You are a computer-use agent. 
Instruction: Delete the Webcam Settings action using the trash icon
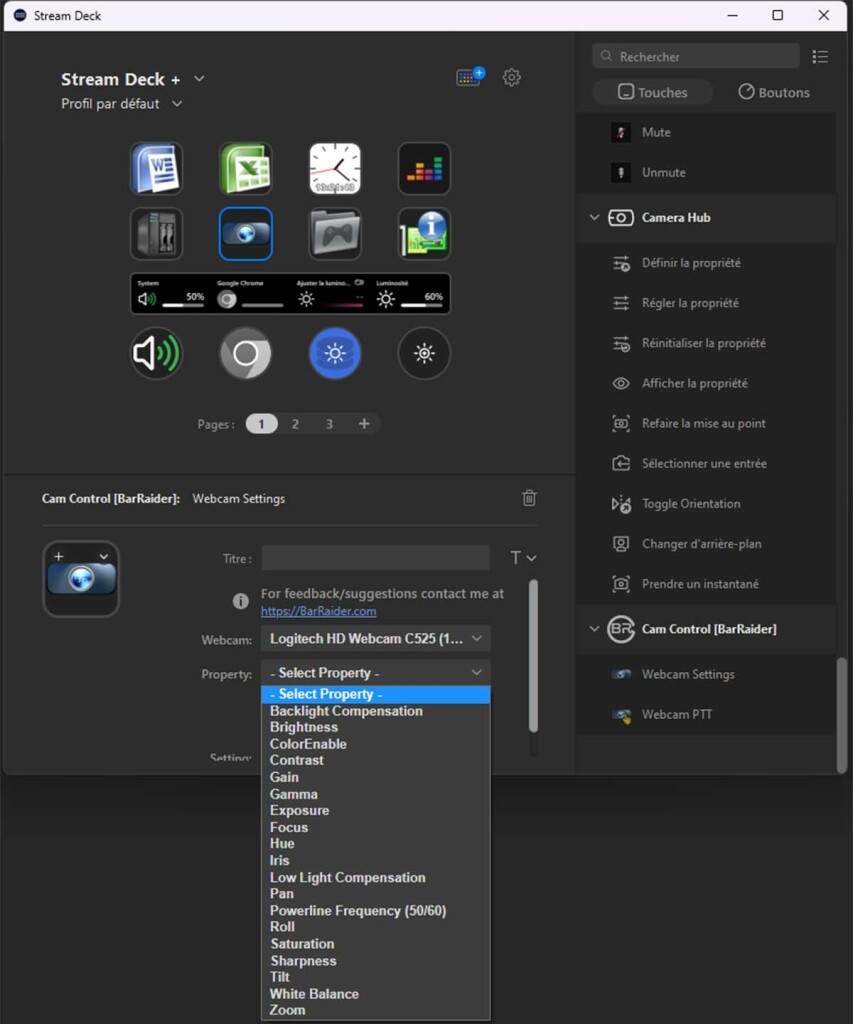click(x=529, y=497)
